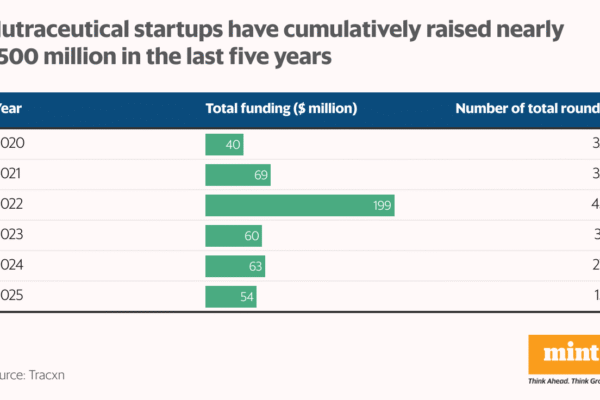This screenshot has height=400, width=600.
Task: Click the 2025 year label
Action: coord(12,297)
